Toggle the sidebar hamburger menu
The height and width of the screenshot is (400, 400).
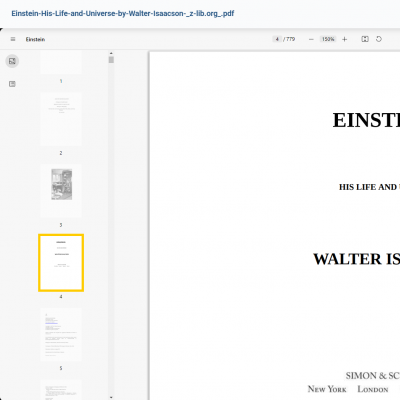click(x=13, y=39)
